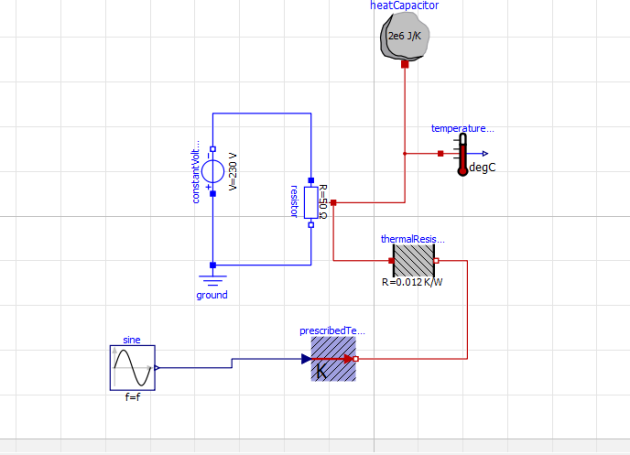Image resolution: width=630 pixels, height=455 pixels.
Task: Click the sine block output connector
Action: [x=158, y=368]
